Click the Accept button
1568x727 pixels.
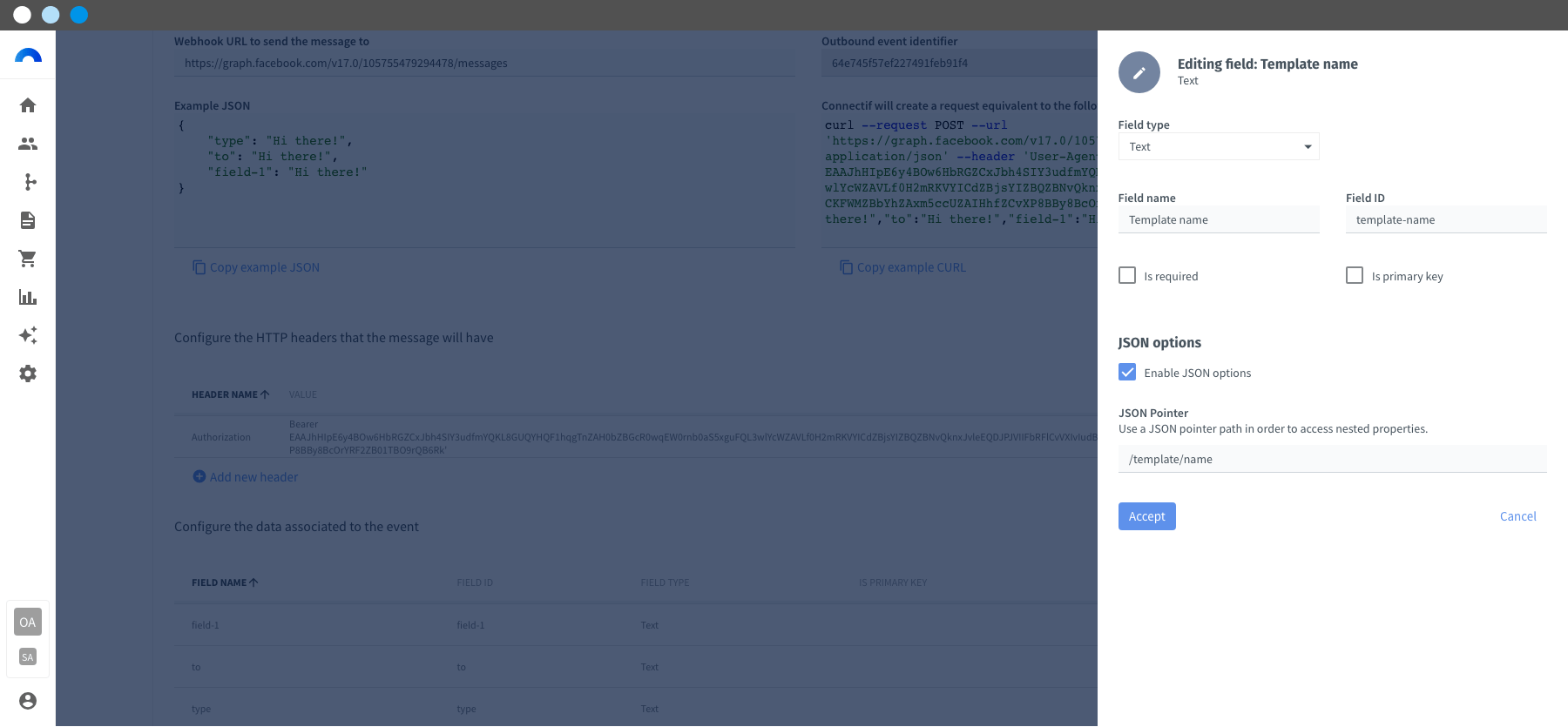[x=1146, y=516]
